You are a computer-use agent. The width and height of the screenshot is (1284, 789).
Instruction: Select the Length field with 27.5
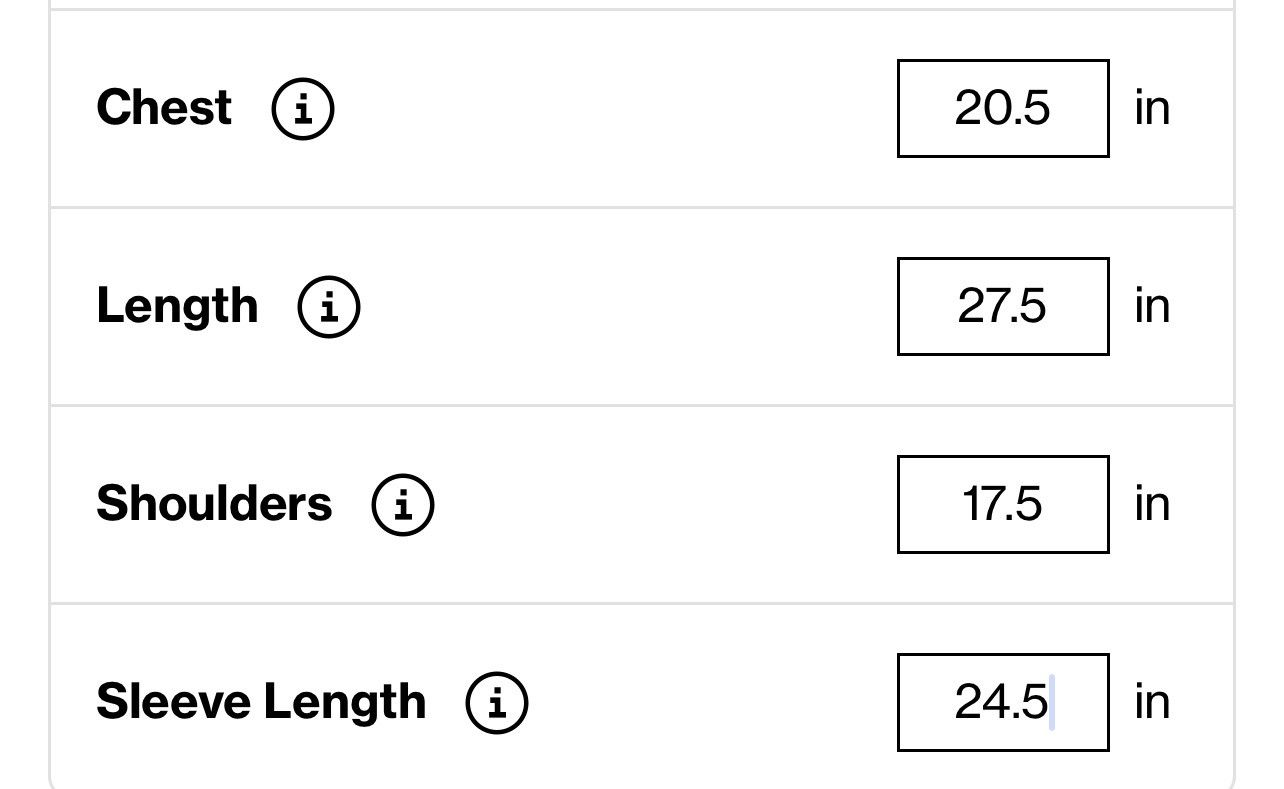pyautogui.click(x=1003, y=306)
